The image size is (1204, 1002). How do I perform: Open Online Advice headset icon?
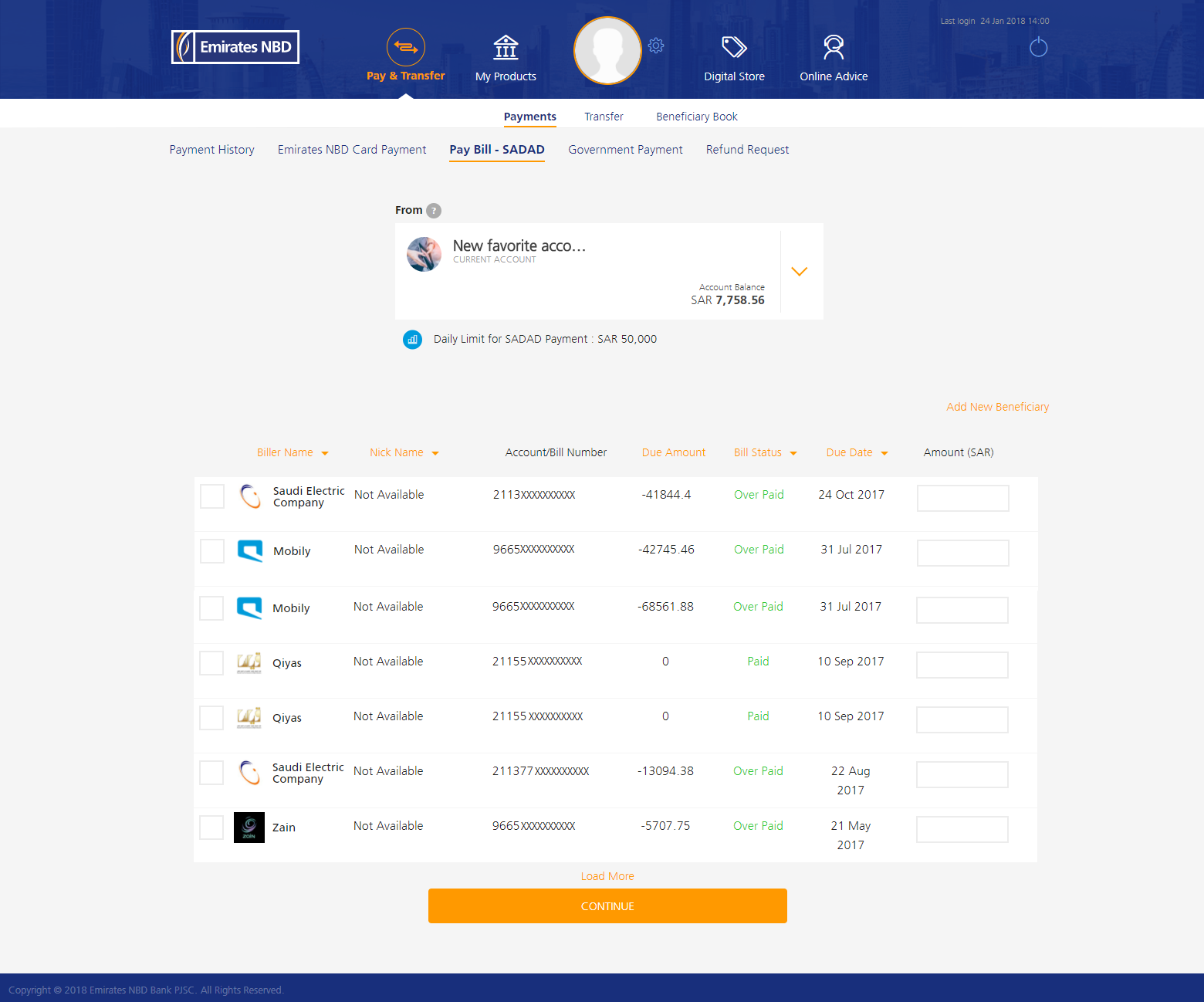(x=833, y=48)
